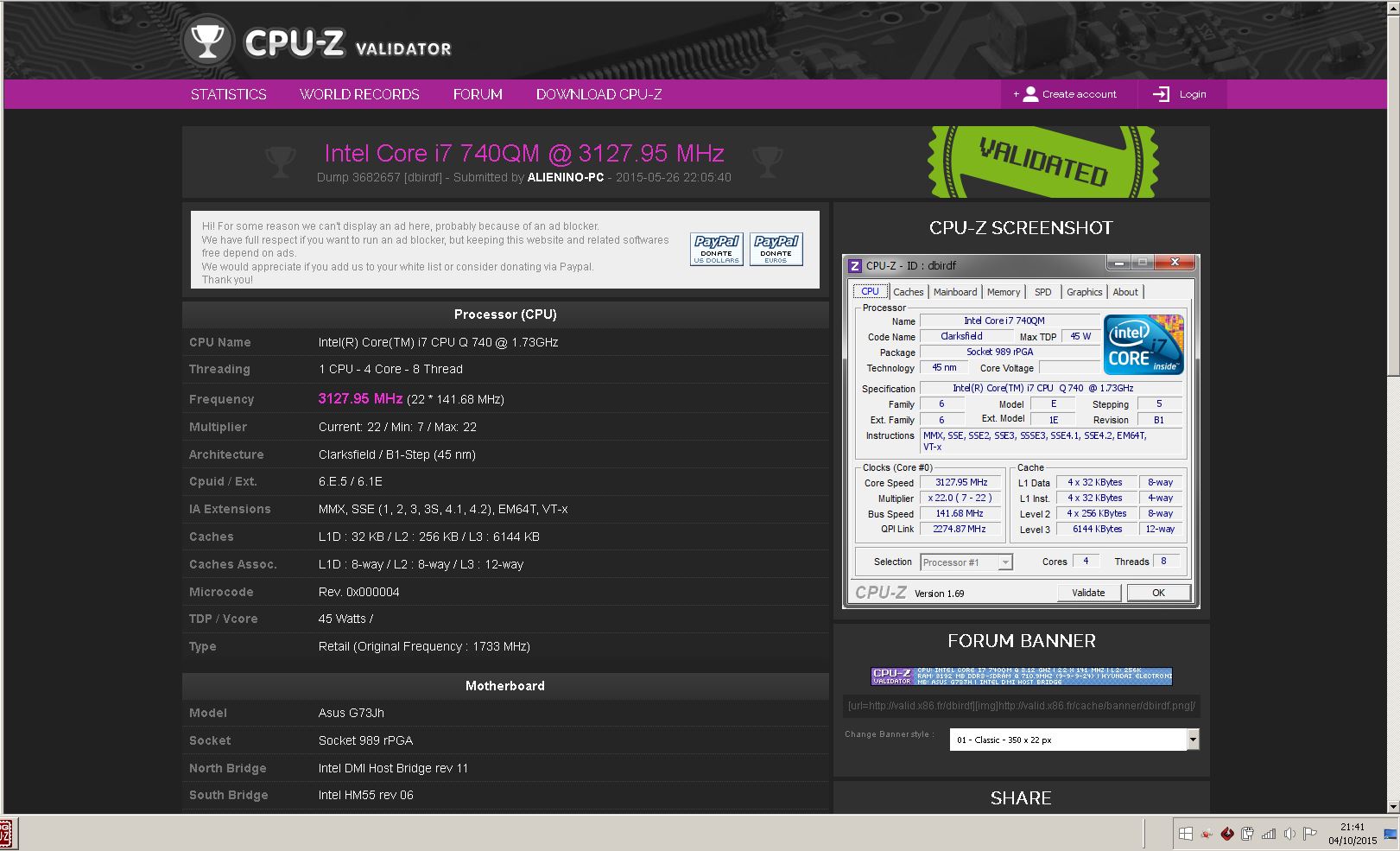Image resolution: width=1400 pixels, height=851 pixels.
Task: Open WORLD RECORDS in the navigation bar
Action: (x=359, y=94)
